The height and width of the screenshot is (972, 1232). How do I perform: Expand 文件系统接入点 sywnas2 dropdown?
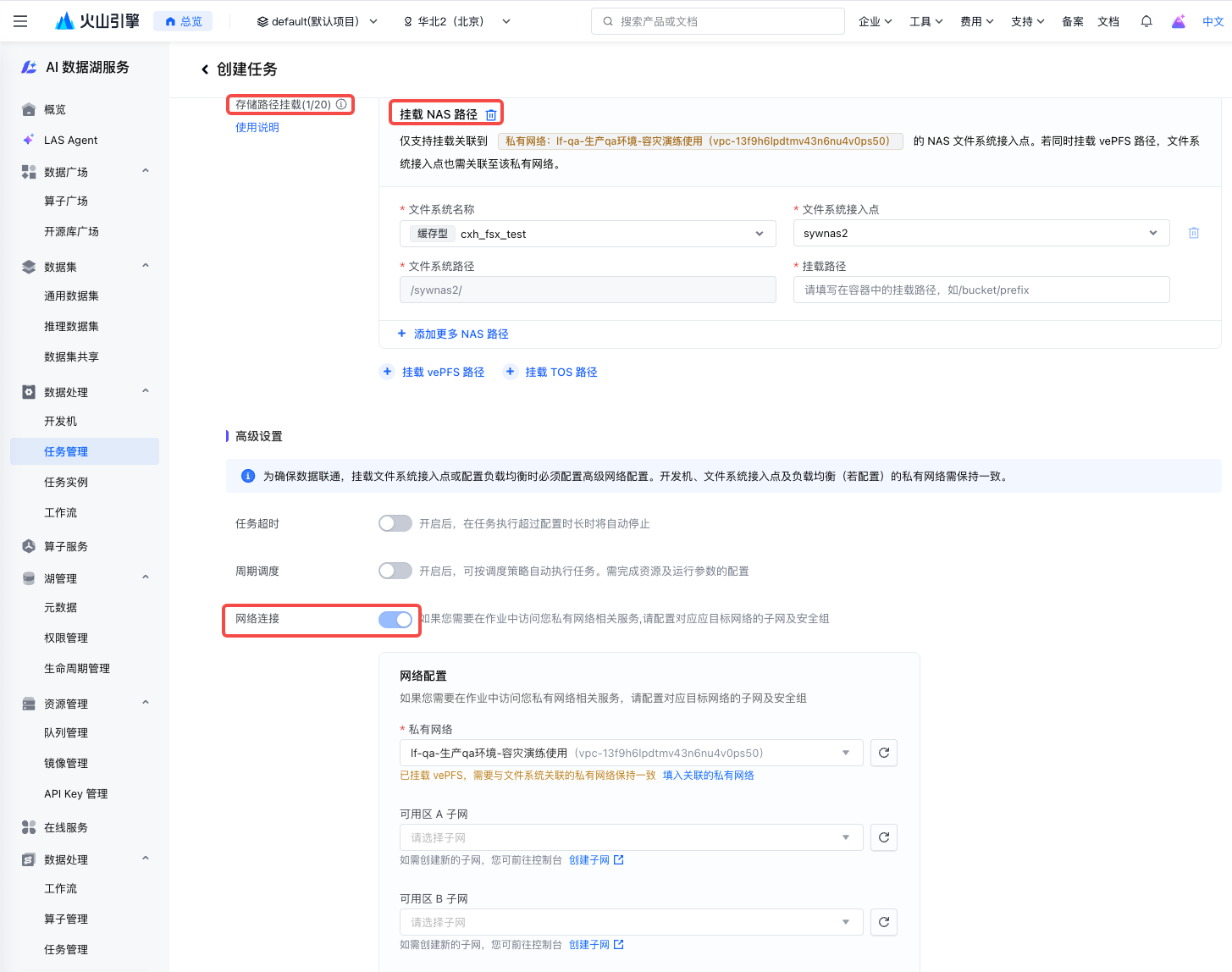coord(981,233)
